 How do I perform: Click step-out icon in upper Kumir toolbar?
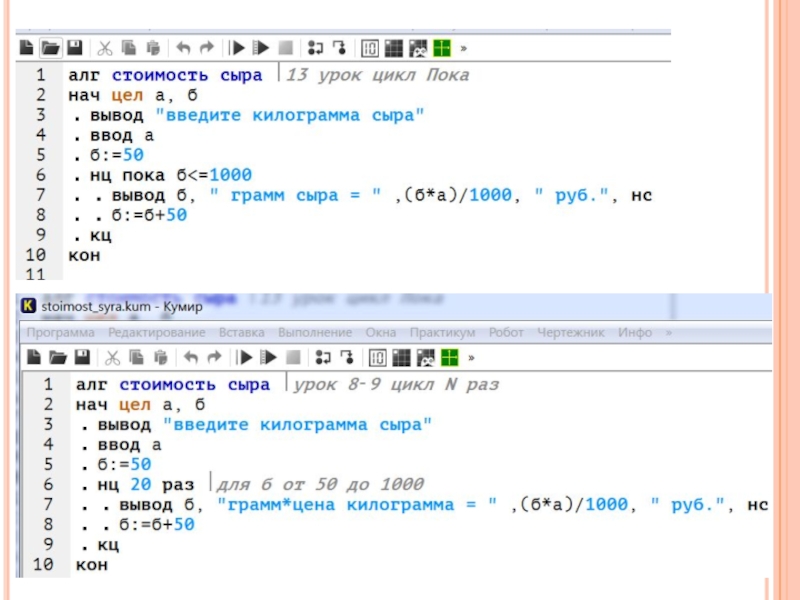(340, 48)
